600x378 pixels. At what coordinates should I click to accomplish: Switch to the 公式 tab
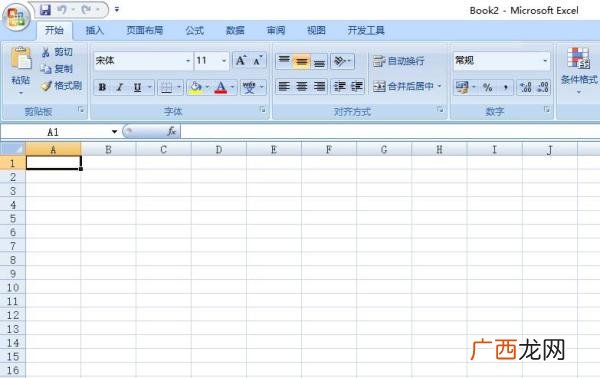tap(194, 30)
